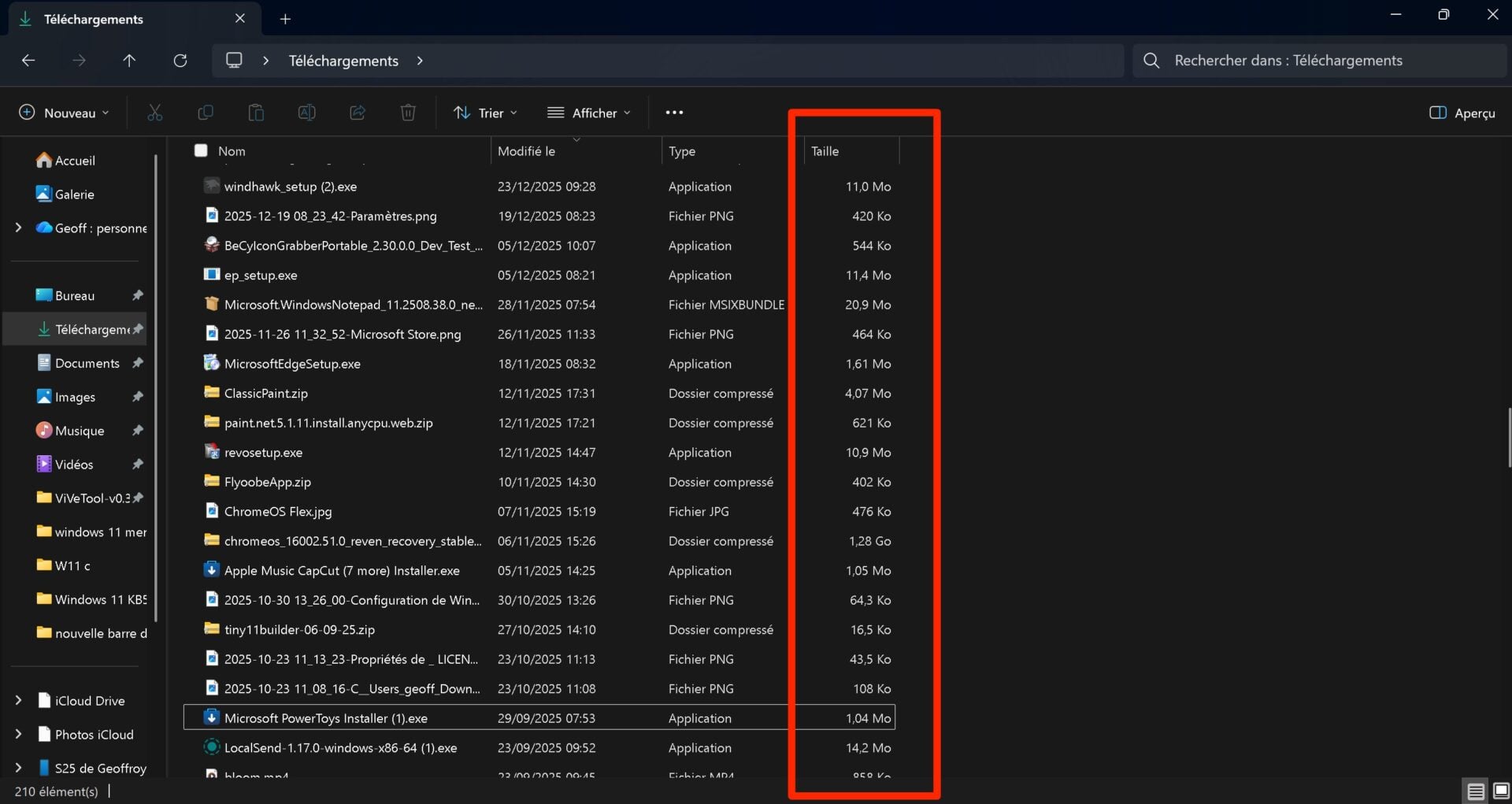The width and height of the screenshot is (1512, 804).
Task: Refresh the Téléchargements folder
Action: (x=180, y=61)
